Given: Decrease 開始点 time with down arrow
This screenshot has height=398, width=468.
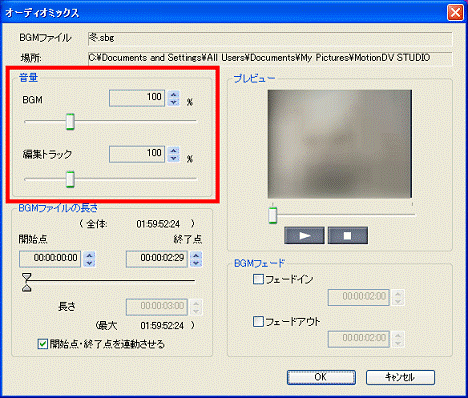Looking at the screenshot, I should (x=89, y=263).
